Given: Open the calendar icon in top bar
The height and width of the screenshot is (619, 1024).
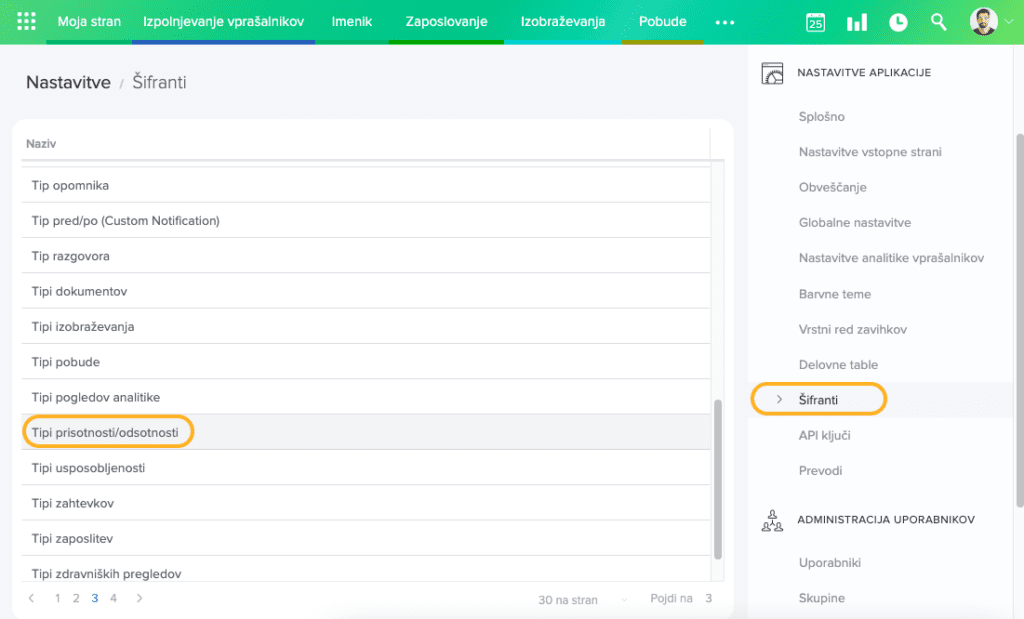Looking at the screenshot, I should 815,22.
